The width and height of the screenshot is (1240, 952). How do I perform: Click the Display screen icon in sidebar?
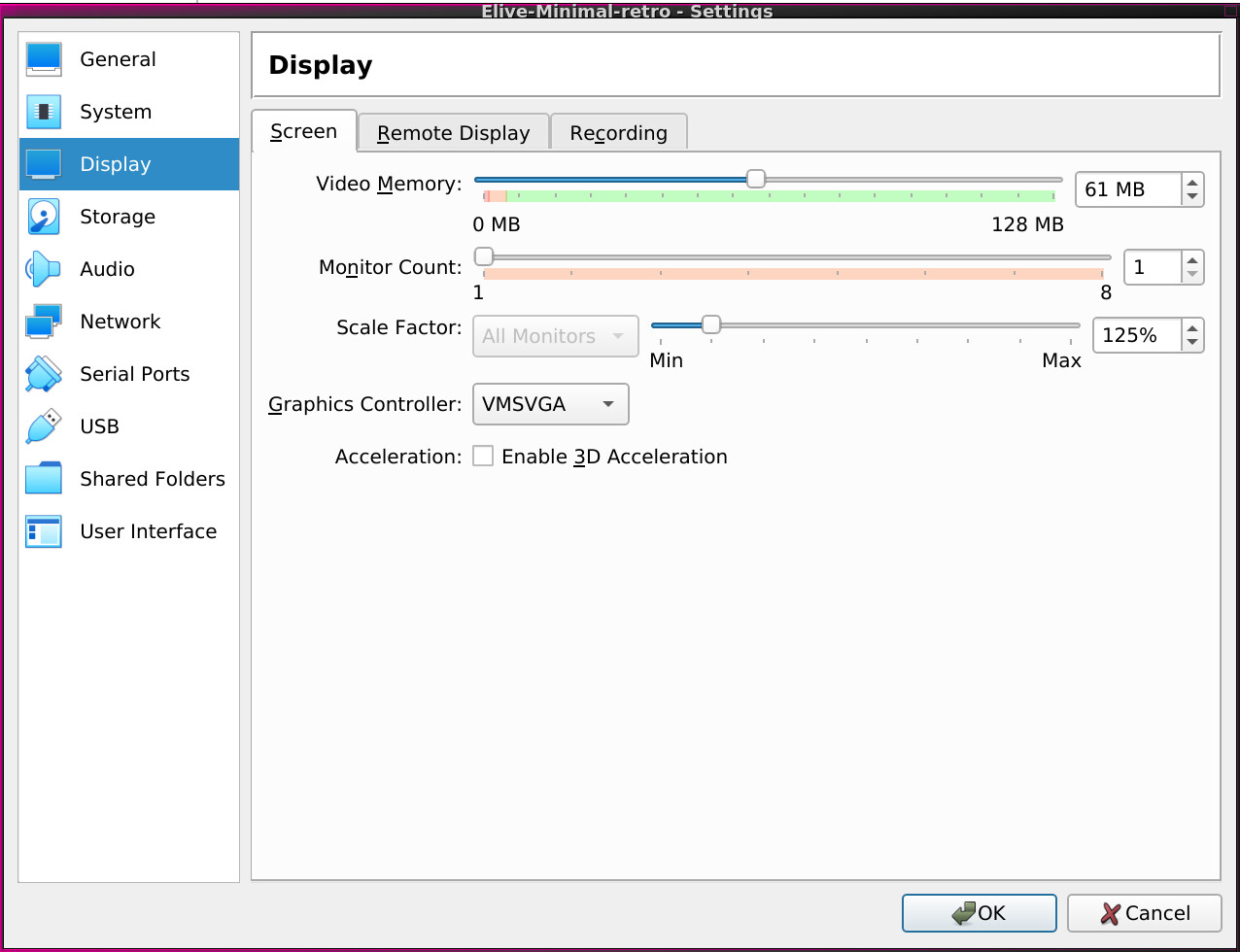click(x=44, y=164)
